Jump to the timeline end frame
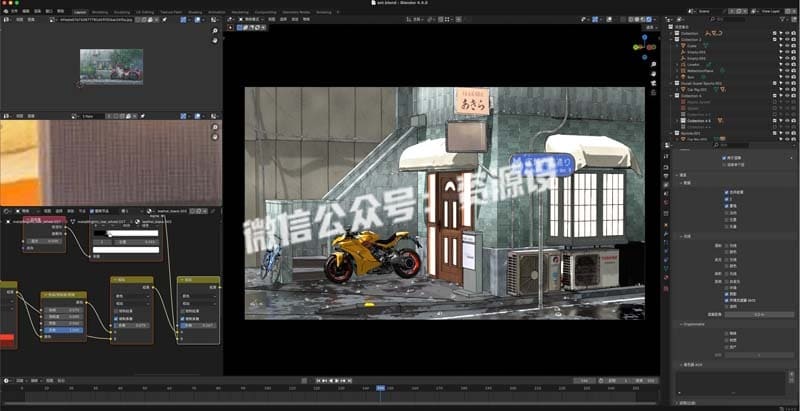This screenshot has height=411, width=800. (349, 380)
